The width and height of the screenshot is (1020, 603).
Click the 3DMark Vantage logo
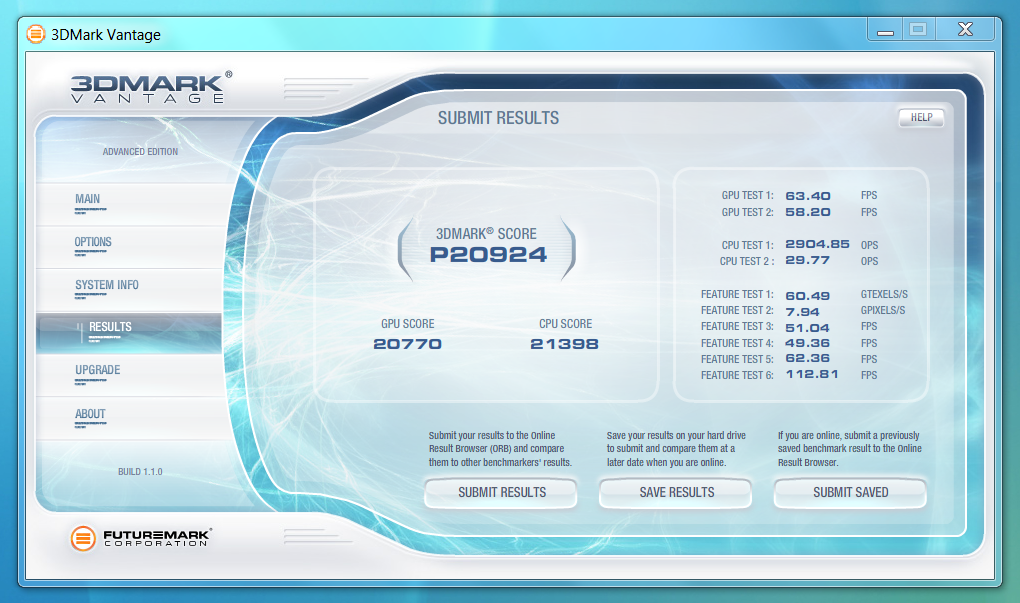pos(151,87)
